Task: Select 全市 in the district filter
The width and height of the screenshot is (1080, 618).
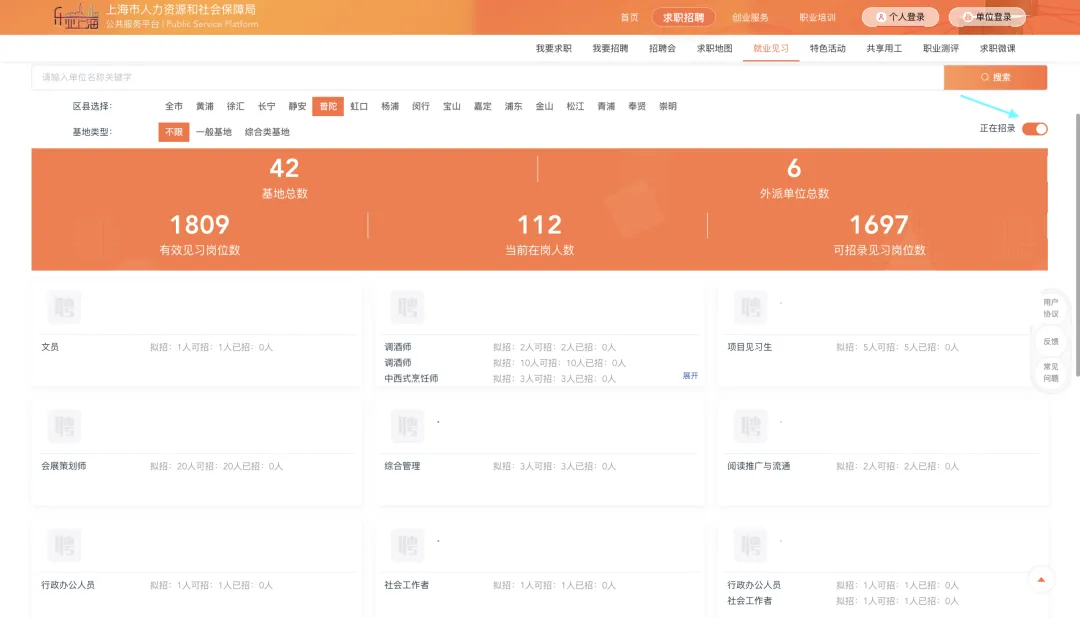Action: (x=174, y=106)
